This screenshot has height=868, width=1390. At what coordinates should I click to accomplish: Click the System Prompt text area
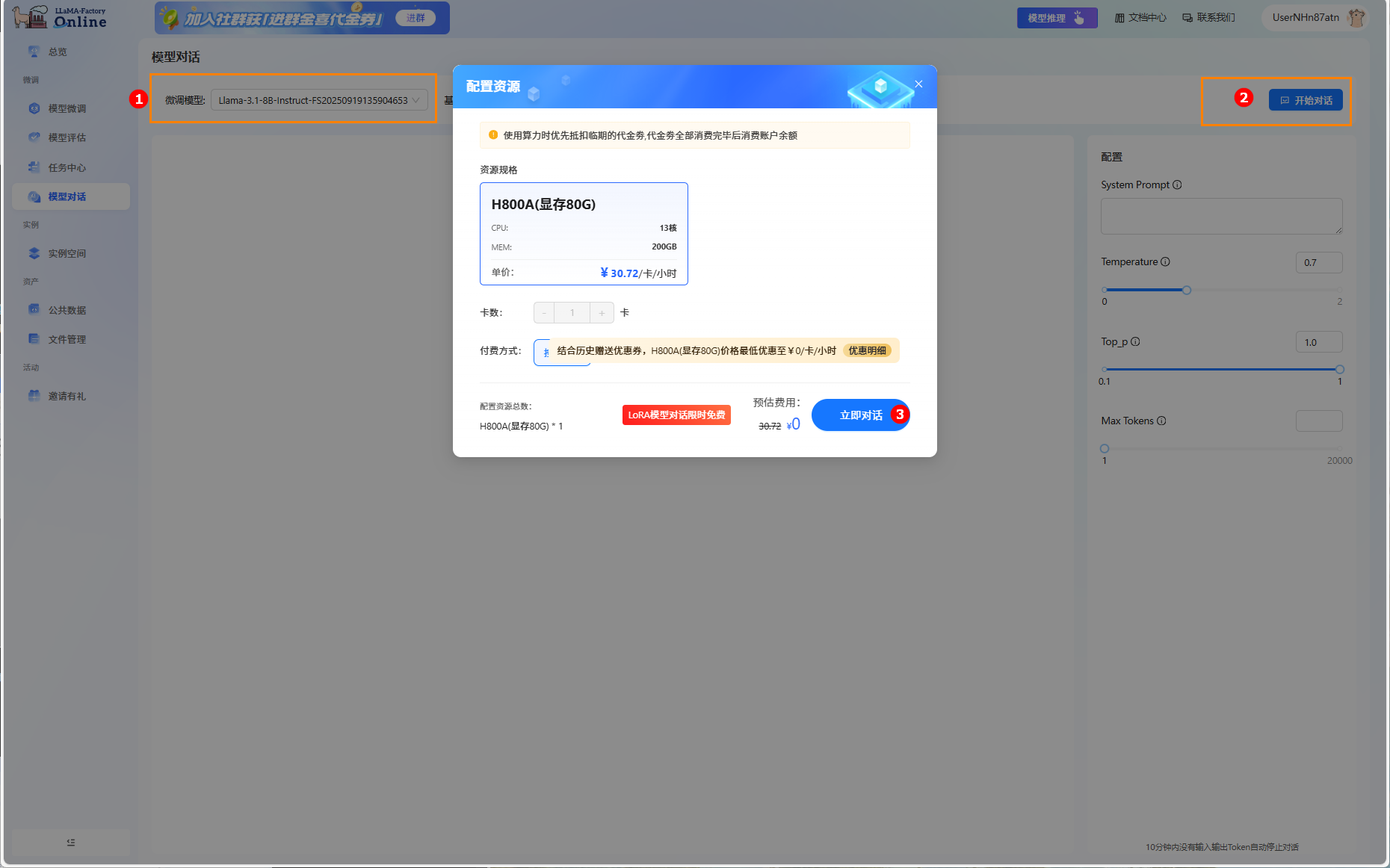1221,217
